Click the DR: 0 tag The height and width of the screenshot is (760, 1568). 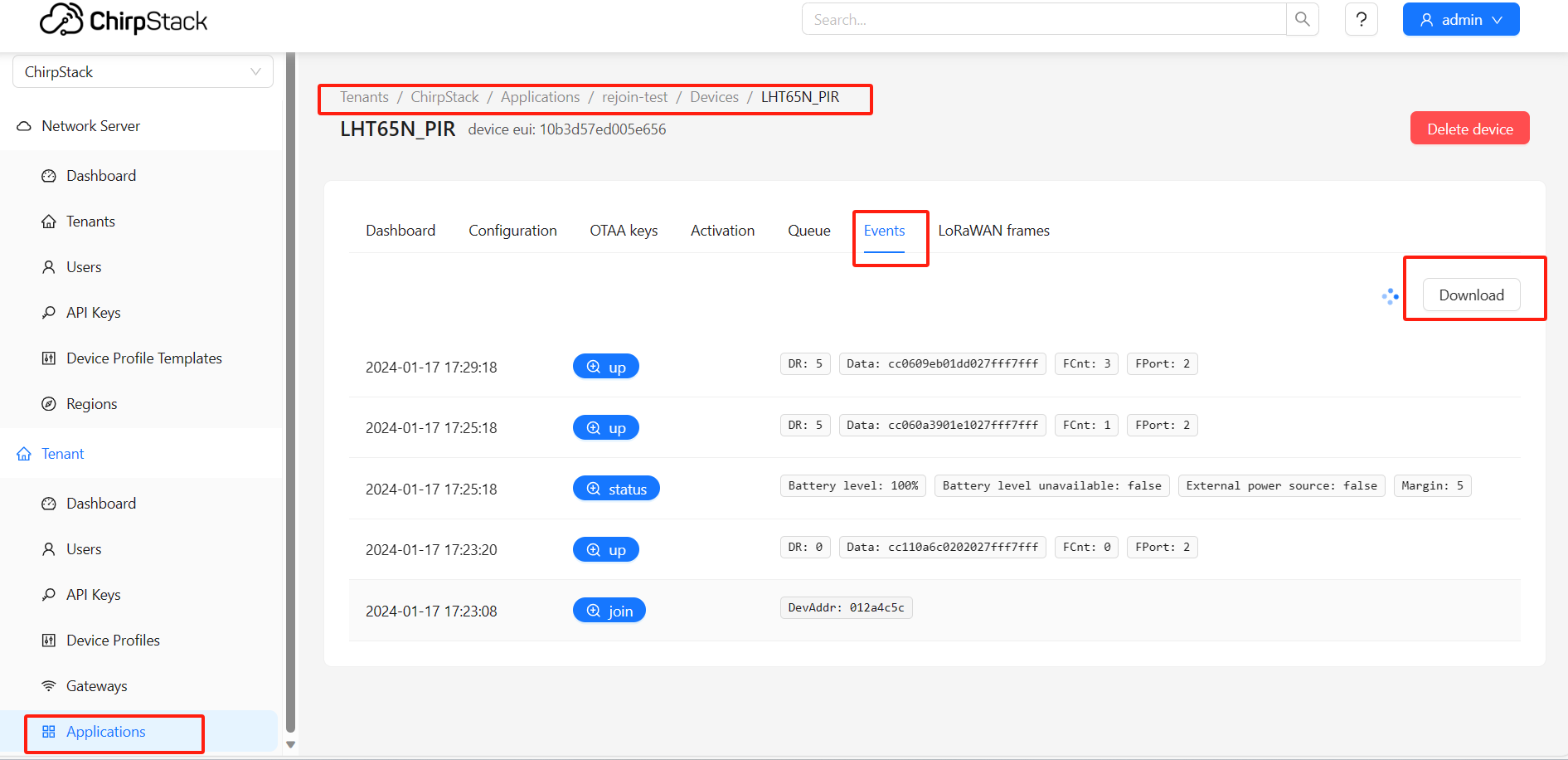[805, 548]
